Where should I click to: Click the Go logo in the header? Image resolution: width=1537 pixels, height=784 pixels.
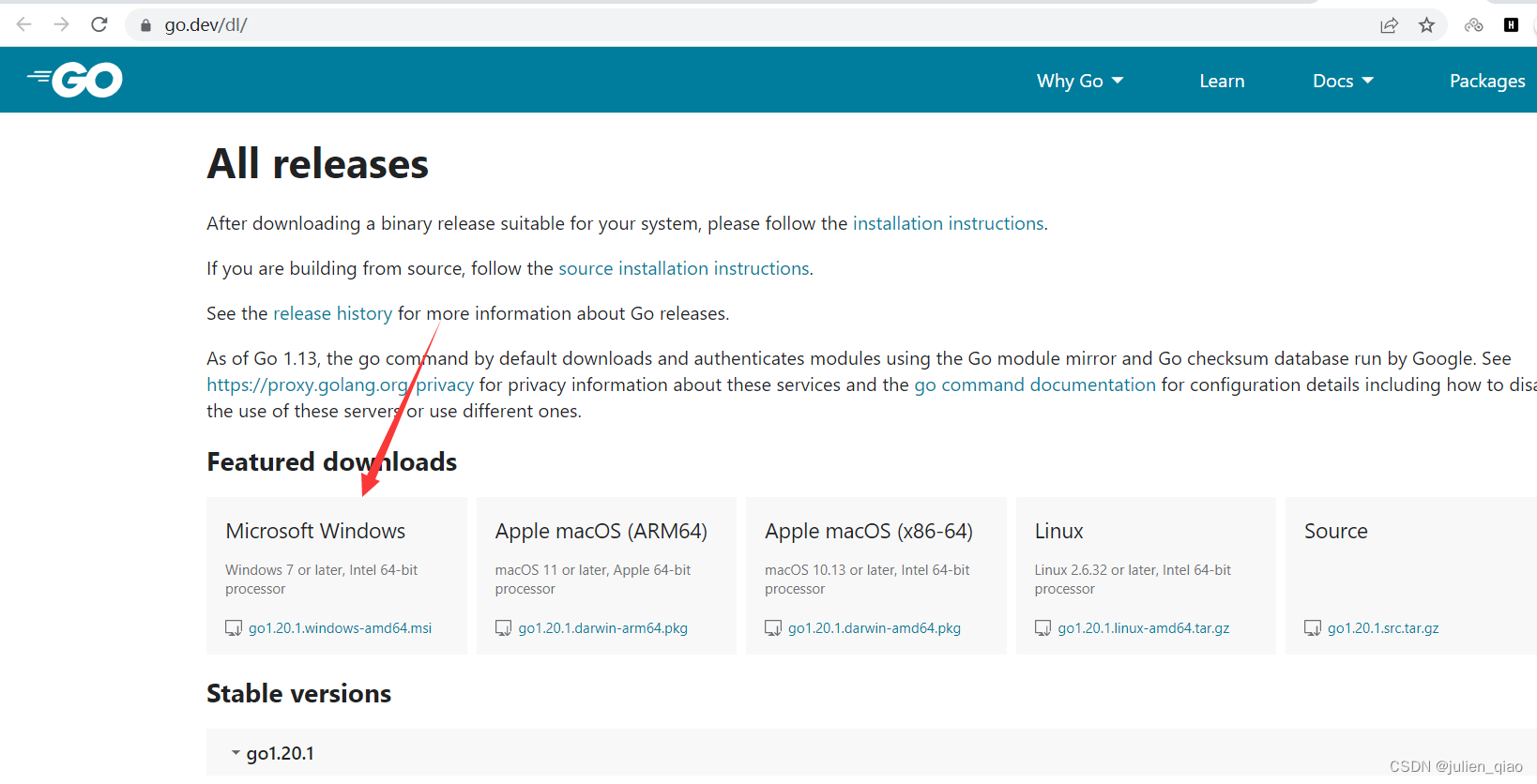tap(75, 80)
